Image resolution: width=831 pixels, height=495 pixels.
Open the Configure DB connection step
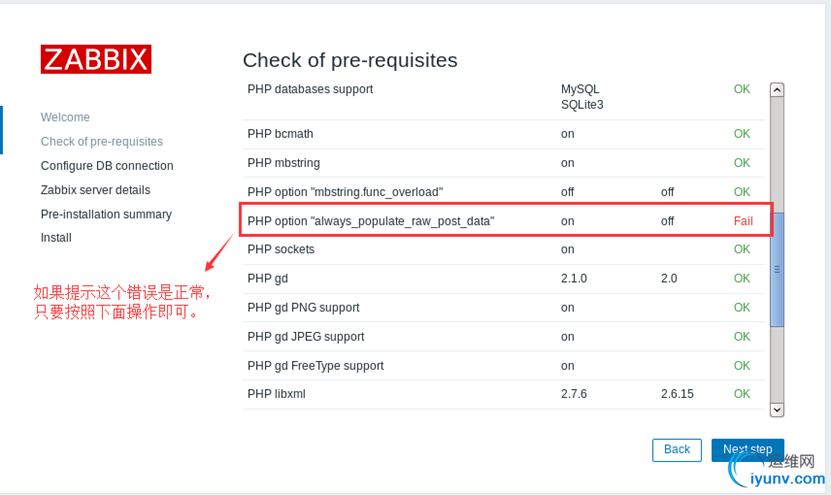[107, 165]
